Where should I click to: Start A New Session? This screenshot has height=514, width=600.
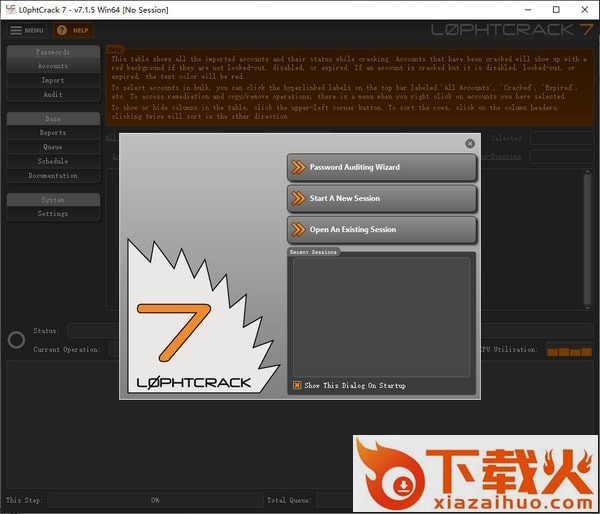382,198
